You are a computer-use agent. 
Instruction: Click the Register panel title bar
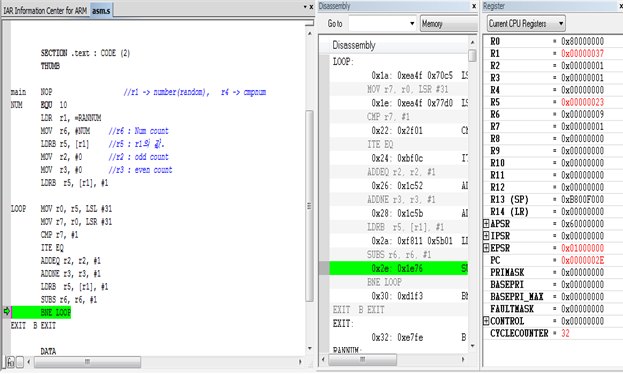[x=552, y=6]
